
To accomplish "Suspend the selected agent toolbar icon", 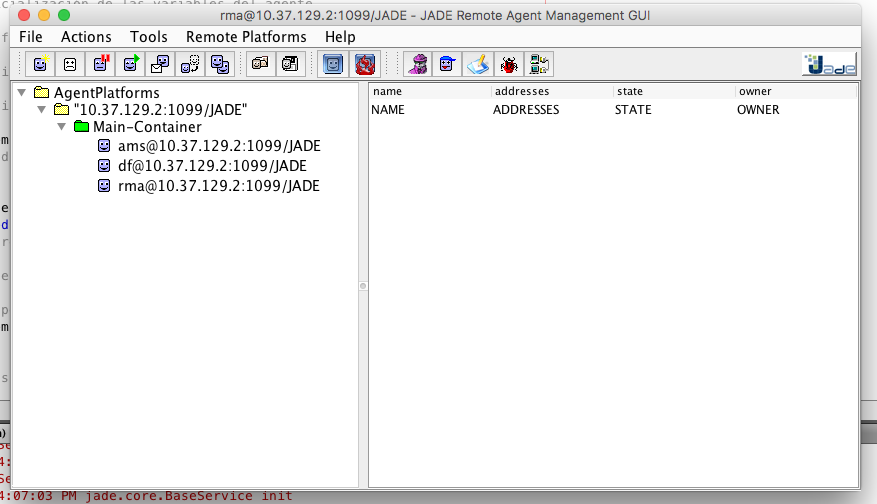I will click(100, 64).
